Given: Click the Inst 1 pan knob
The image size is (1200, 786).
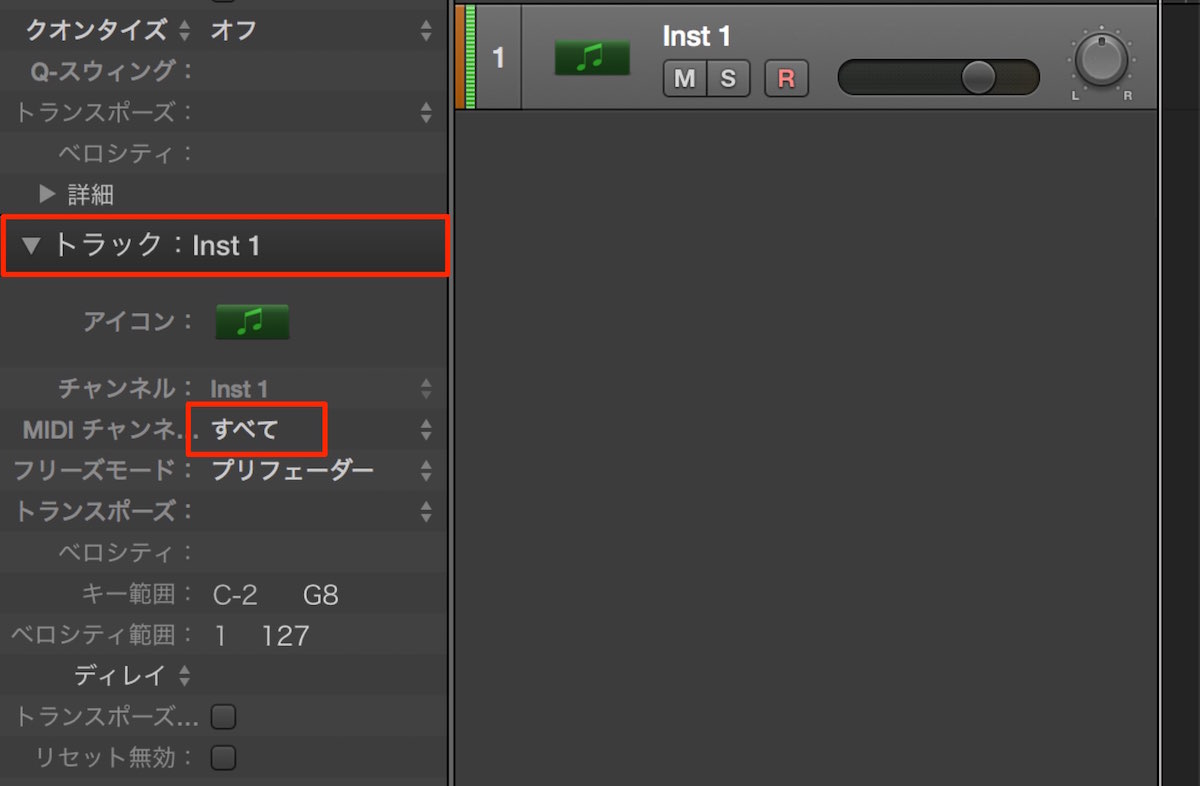Looking at the screenshot, I should click(x=1101, y=60).
